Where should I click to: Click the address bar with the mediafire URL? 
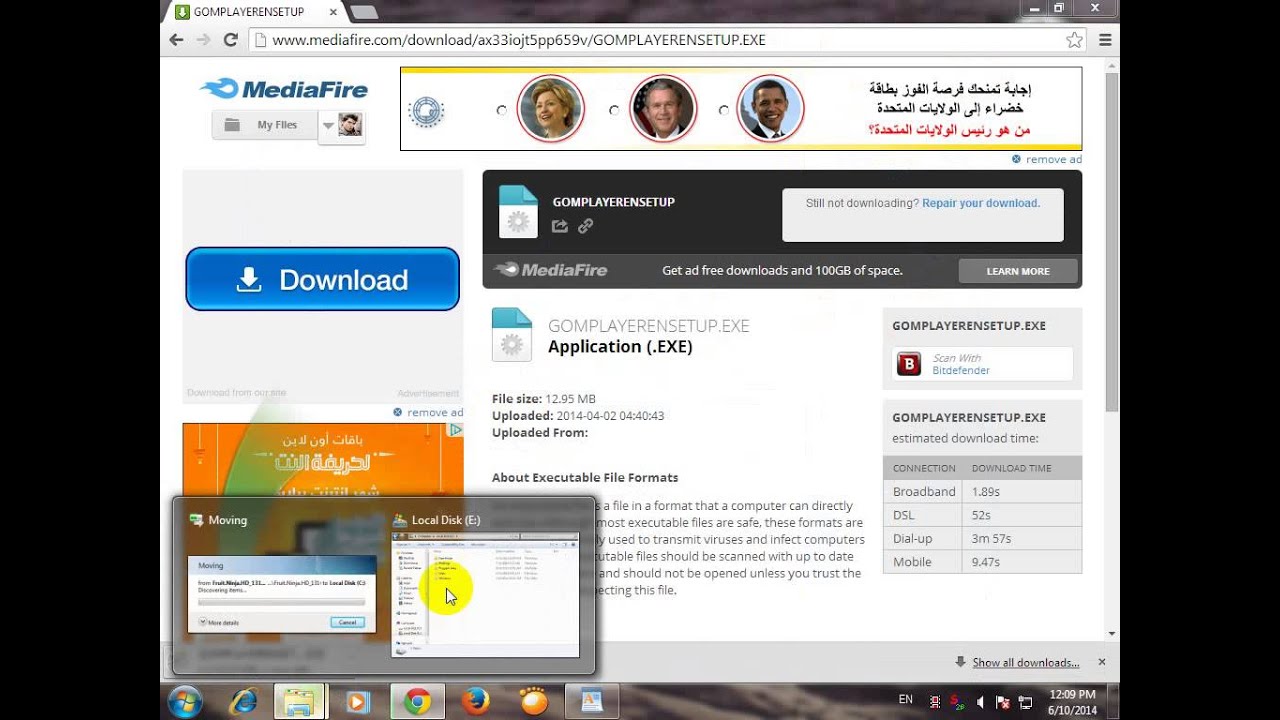tap(660, 40)
